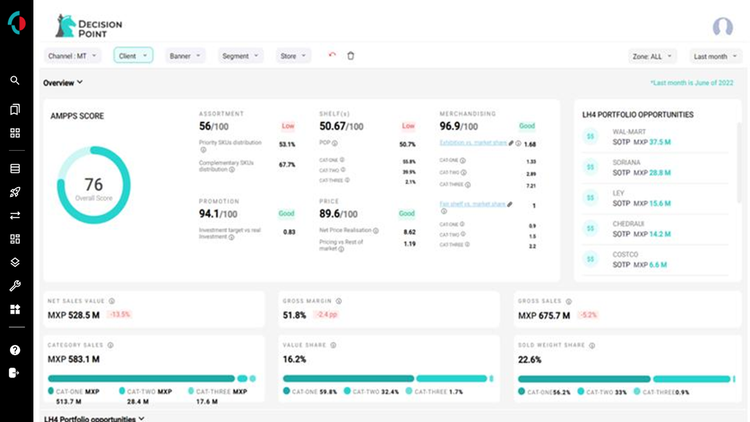Open Fair shelf vs. market share link

pos(473,204)
